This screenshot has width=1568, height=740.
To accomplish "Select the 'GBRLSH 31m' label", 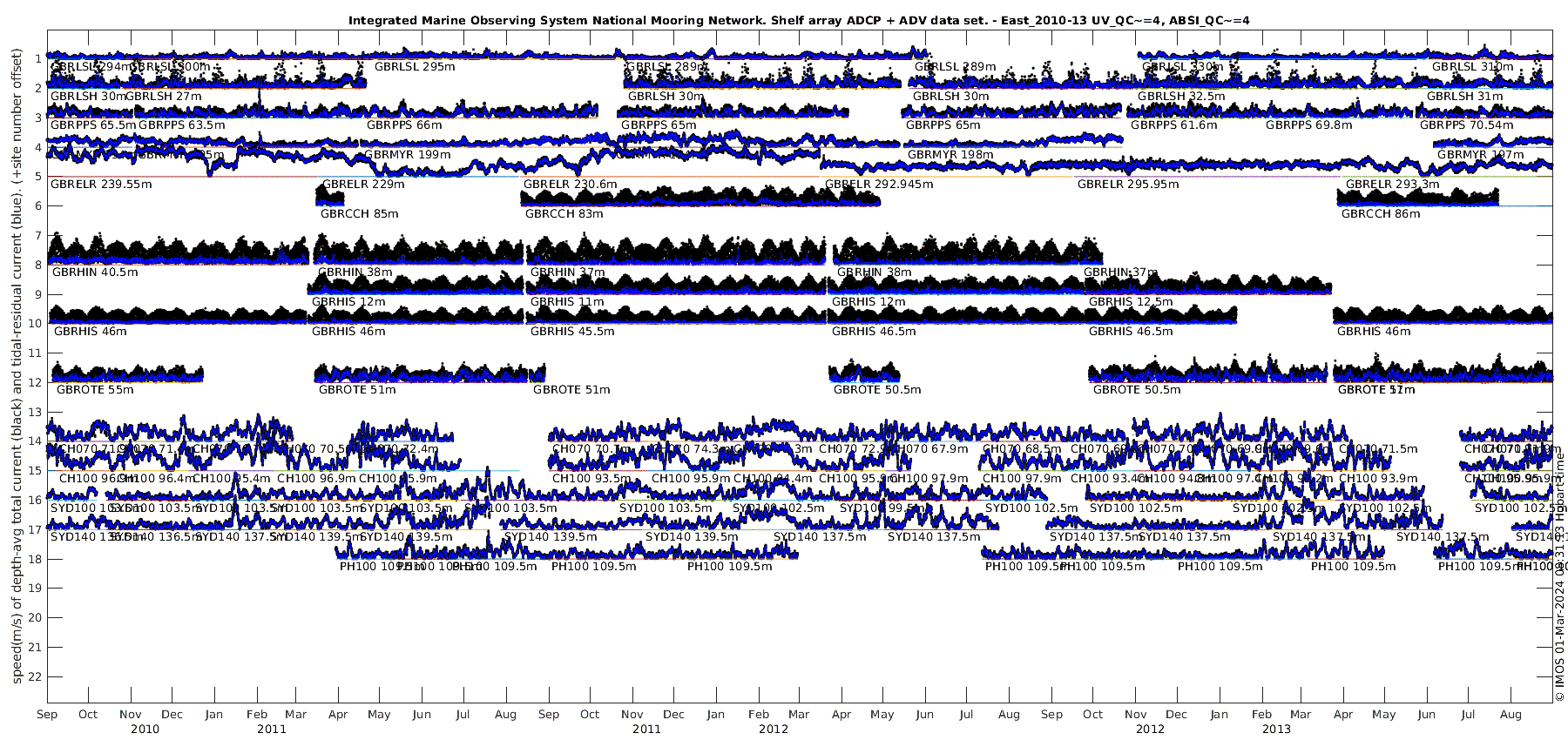I will [1464, 96].
